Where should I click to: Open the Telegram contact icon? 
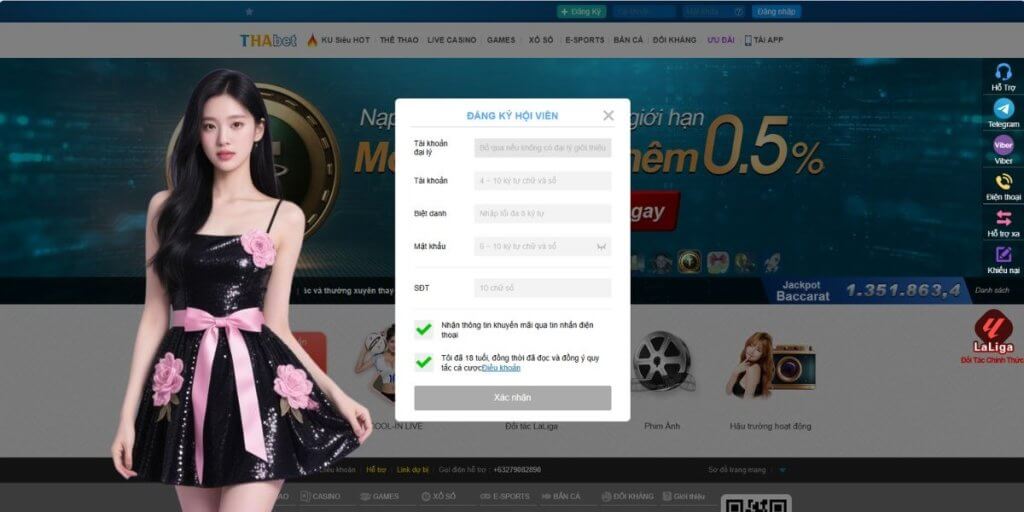(1003, 109)
